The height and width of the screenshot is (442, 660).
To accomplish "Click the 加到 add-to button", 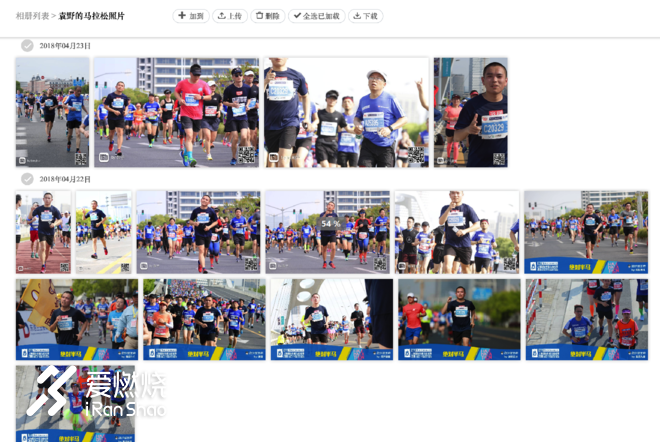I will click(x=191, y=16).
